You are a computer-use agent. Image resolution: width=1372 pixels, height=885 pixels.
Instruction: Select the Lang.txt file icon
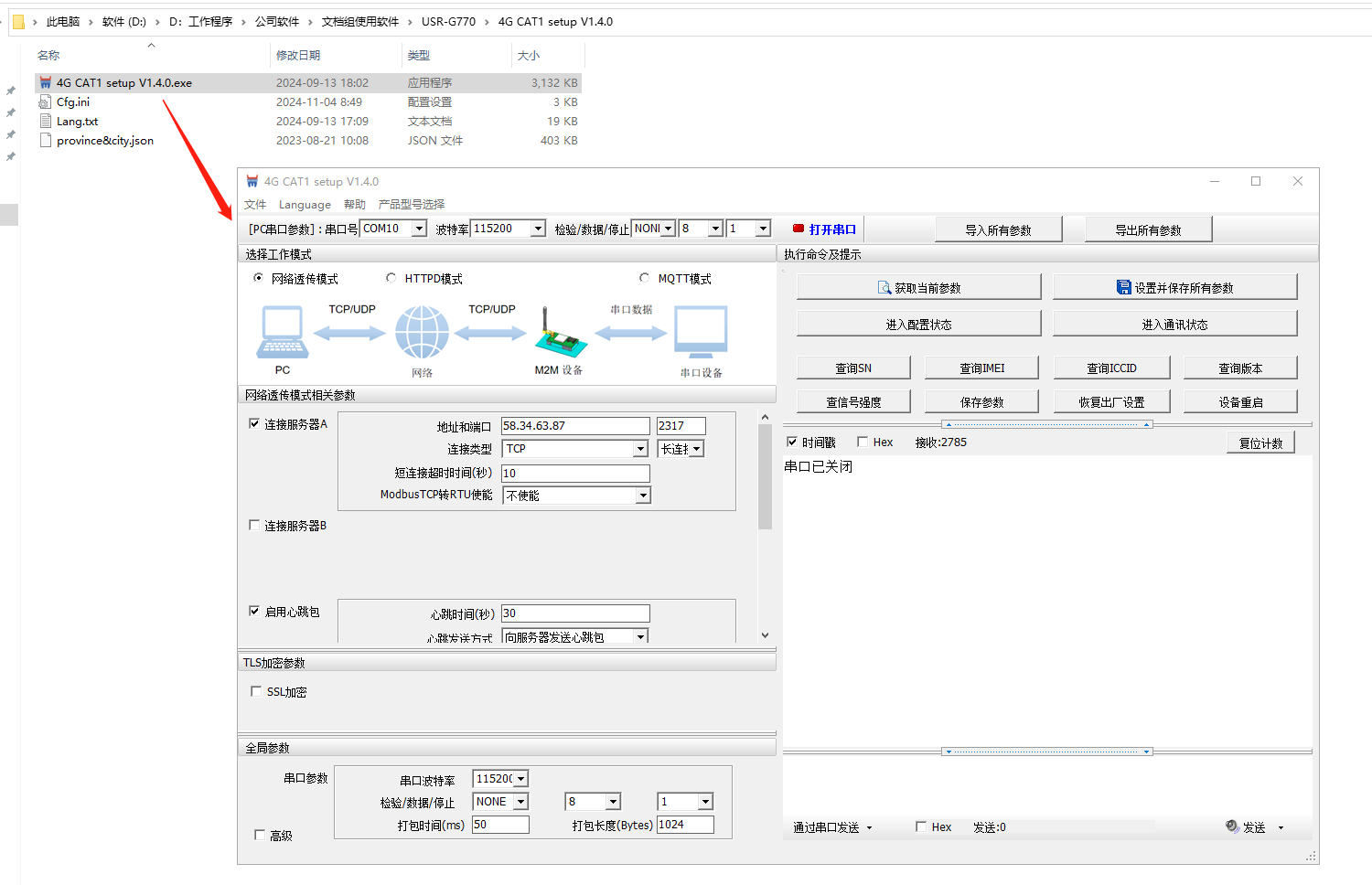45,122
